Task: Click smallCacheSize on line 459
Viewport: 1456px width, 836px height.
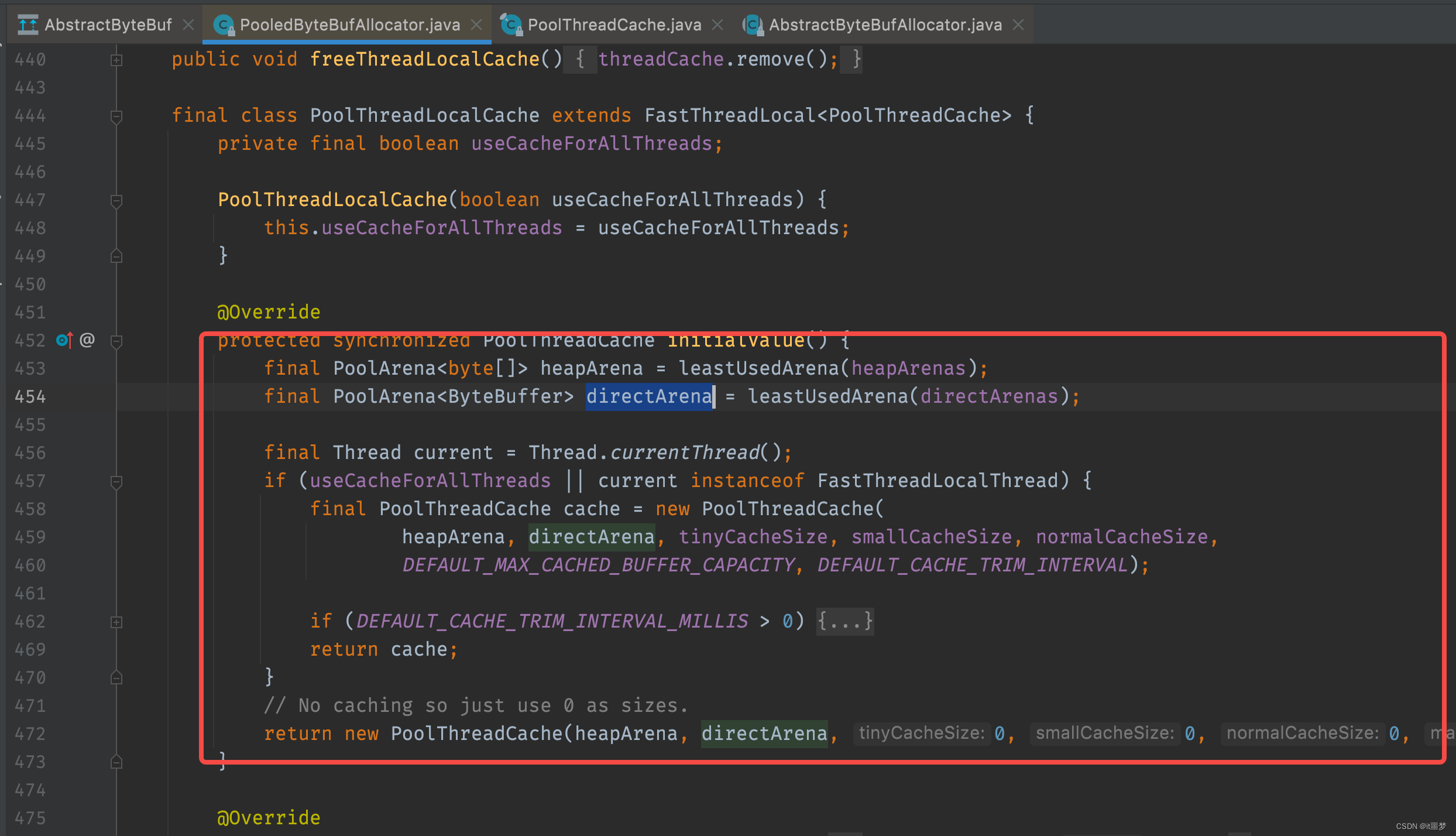Action: (x=932, y=537)
